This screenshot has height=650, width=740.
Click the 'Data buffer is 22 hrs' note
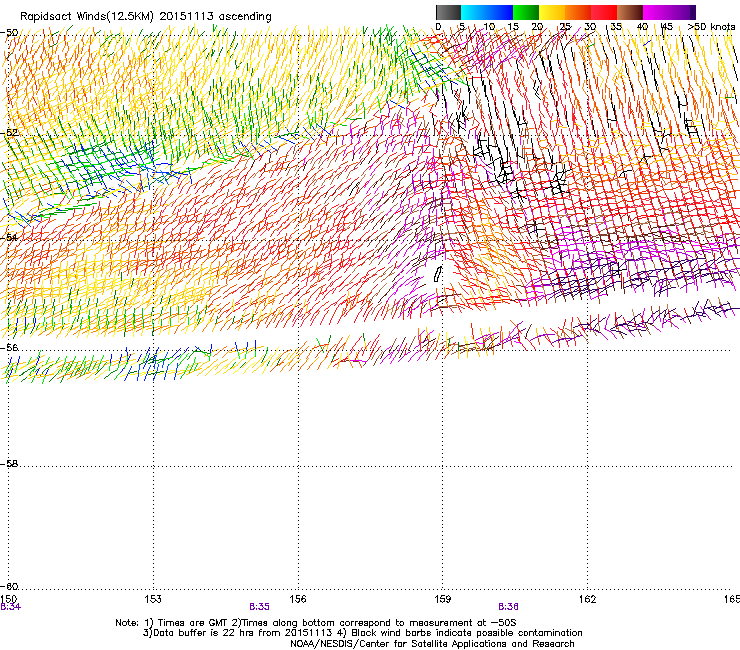tap(236, 633)
